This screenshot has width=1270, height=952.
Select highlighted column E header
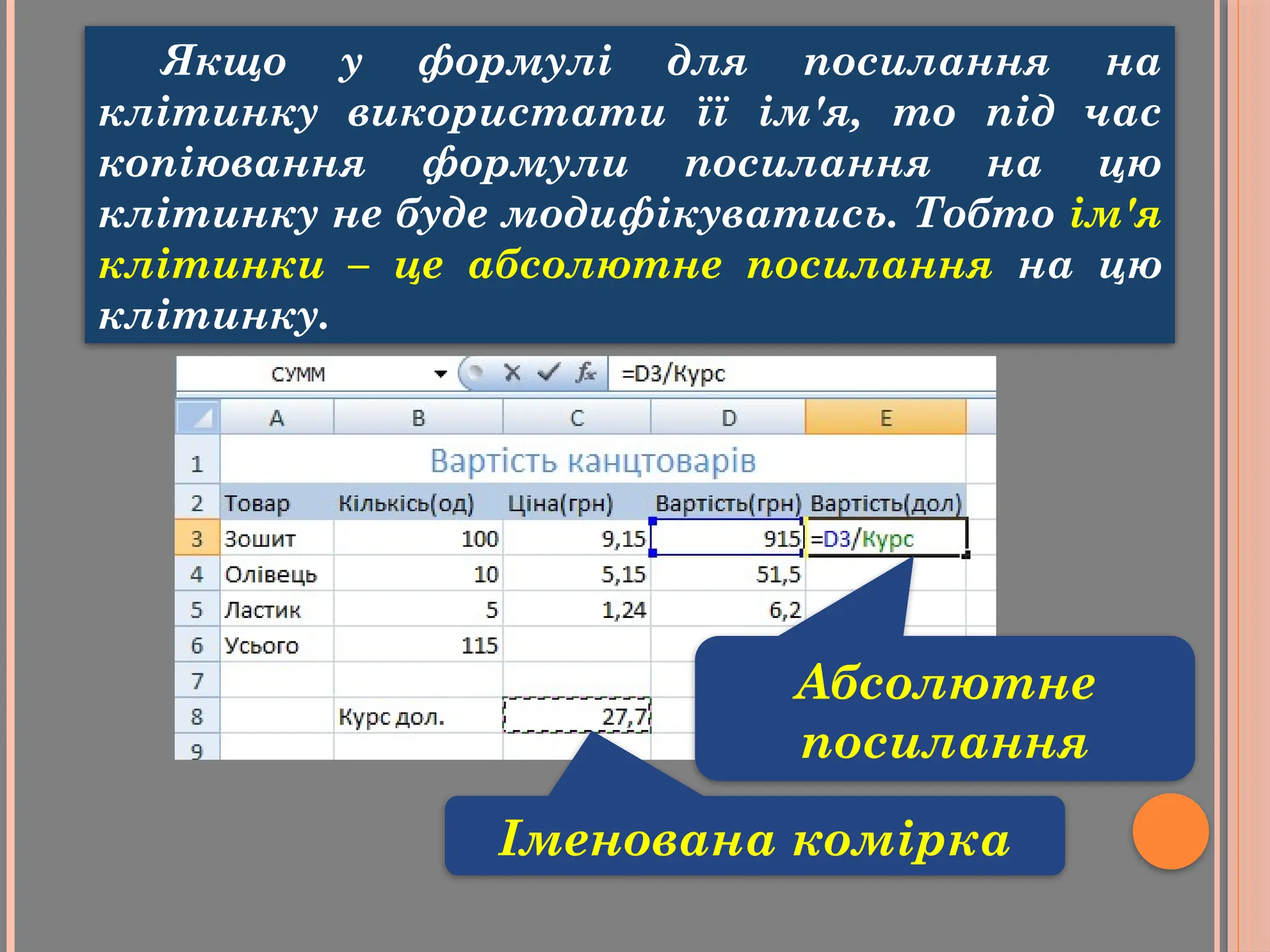(x=886, y=417)
